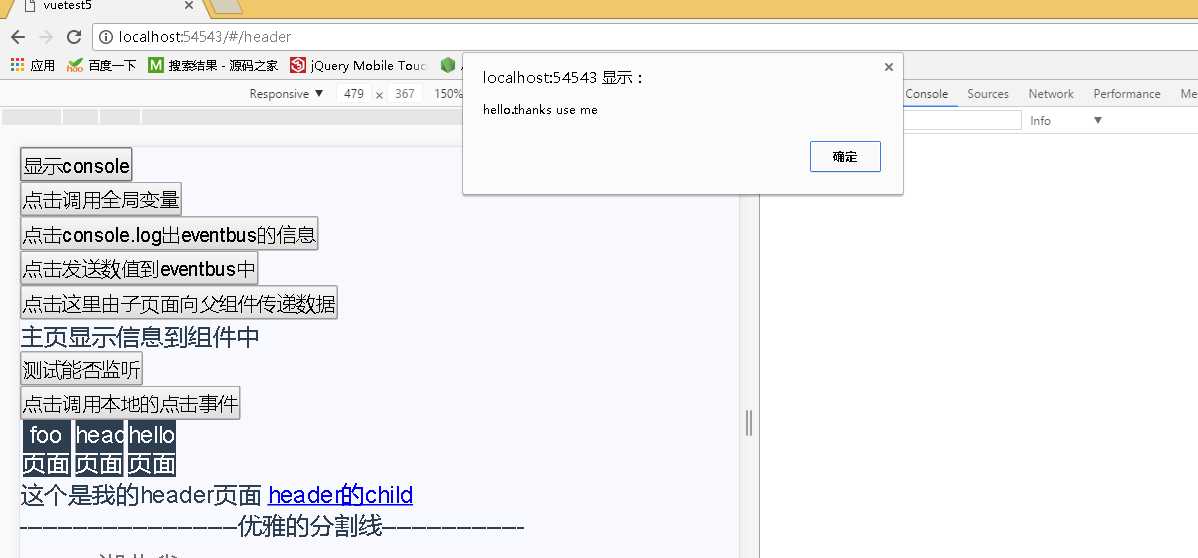Click the browser back arrow
Viewport: 1198px width, 558px height.
click(18, 37)
